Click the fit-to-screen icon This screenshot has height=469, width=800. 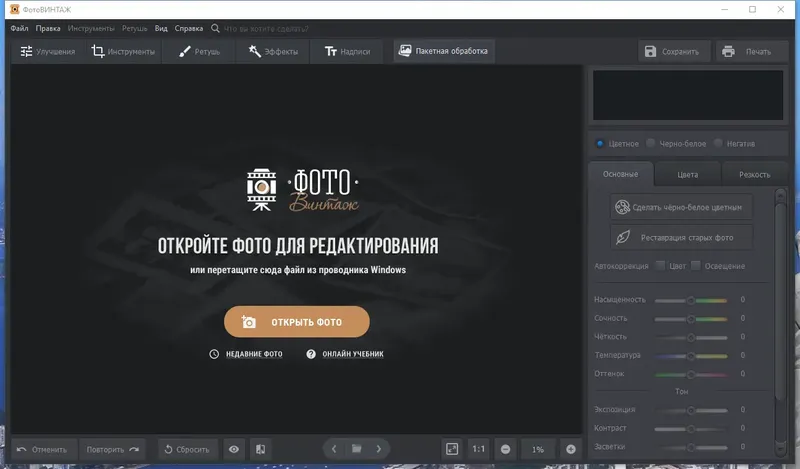(x=452, y=449)
